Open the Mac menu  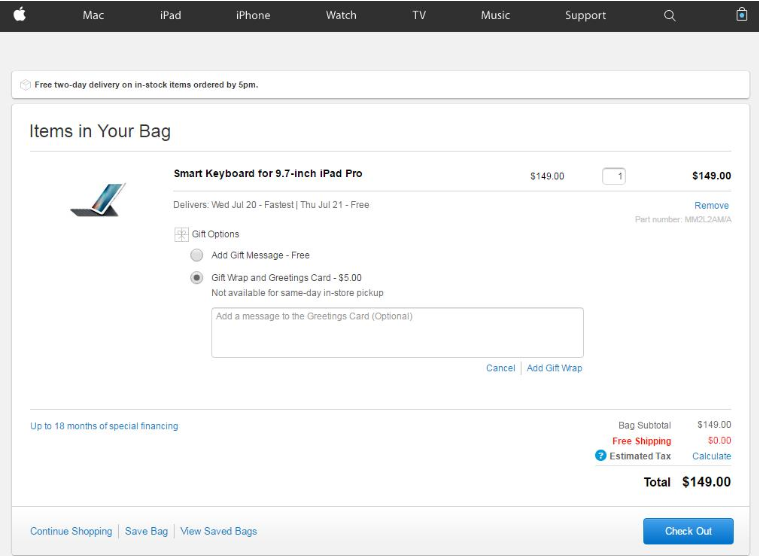(93, 15)
